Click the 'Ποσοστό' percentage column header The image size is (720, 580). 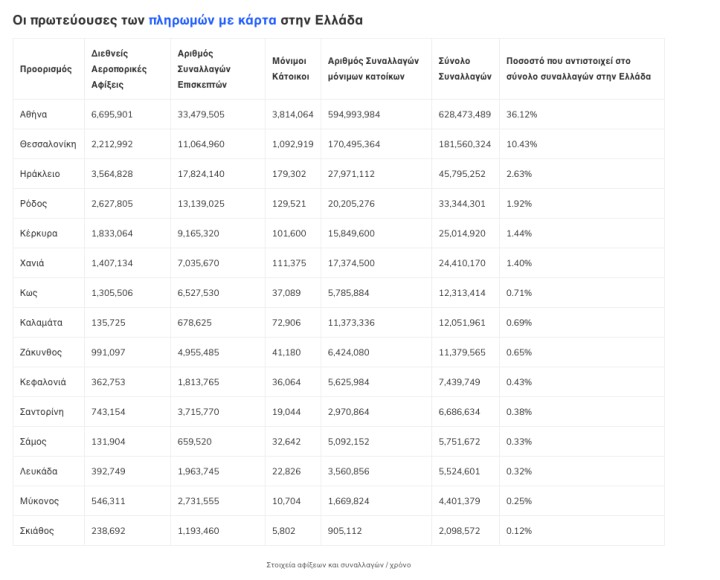click(578, 69)
